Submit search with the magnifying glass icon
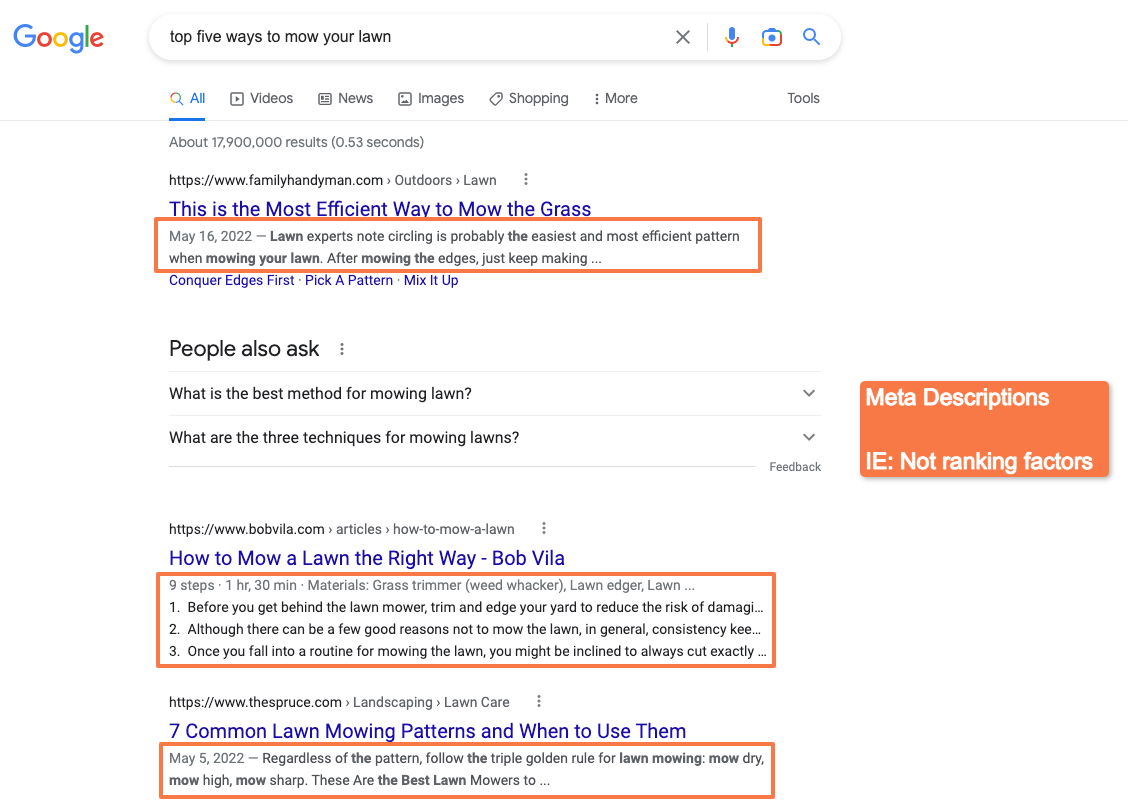The width and height of the screenshot is (1128, 804). pos(811,37)
